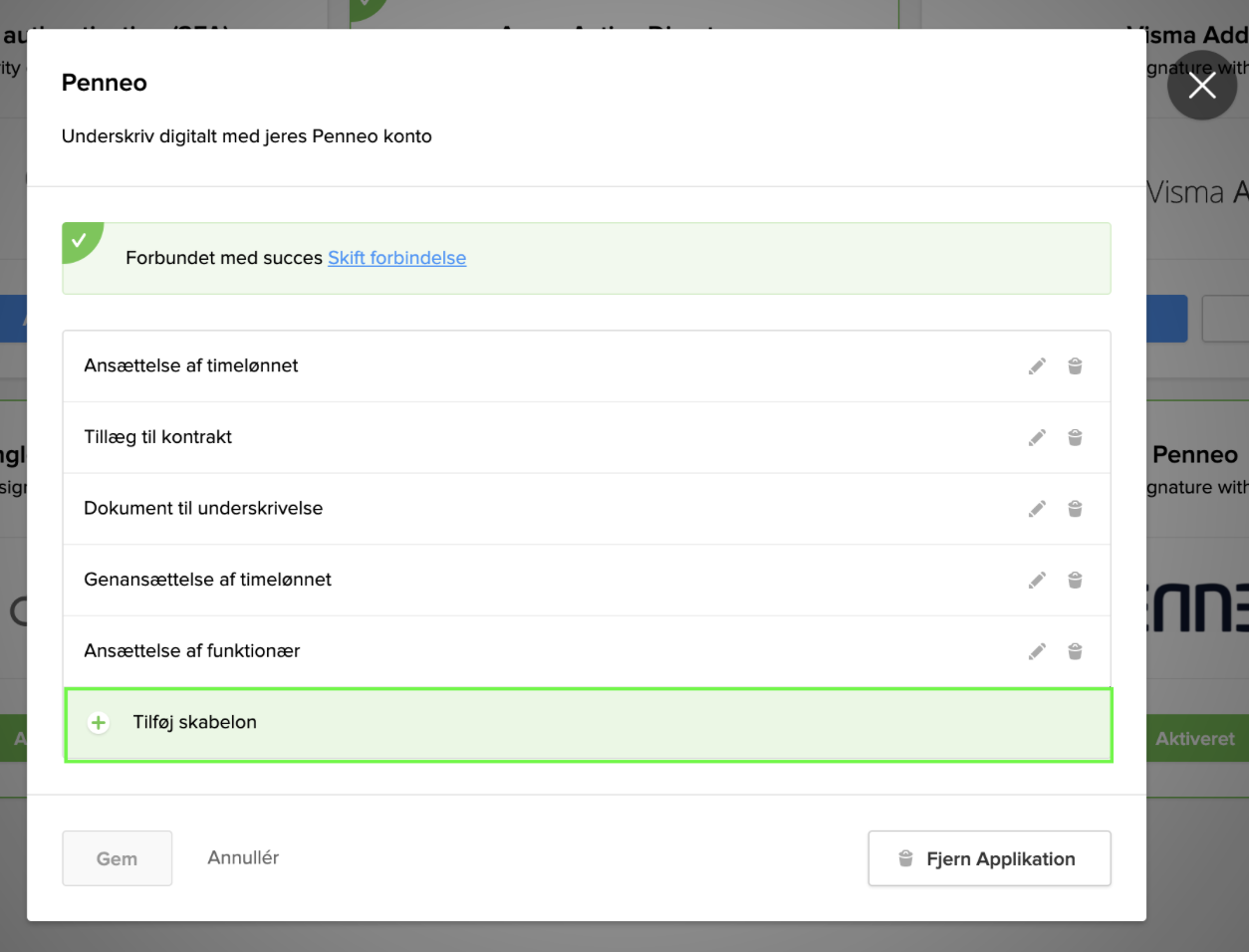Delete 'Dokument til underskrivelse' template
The height and width of the screenshot is (952, 1249).
coord(1075,509)
